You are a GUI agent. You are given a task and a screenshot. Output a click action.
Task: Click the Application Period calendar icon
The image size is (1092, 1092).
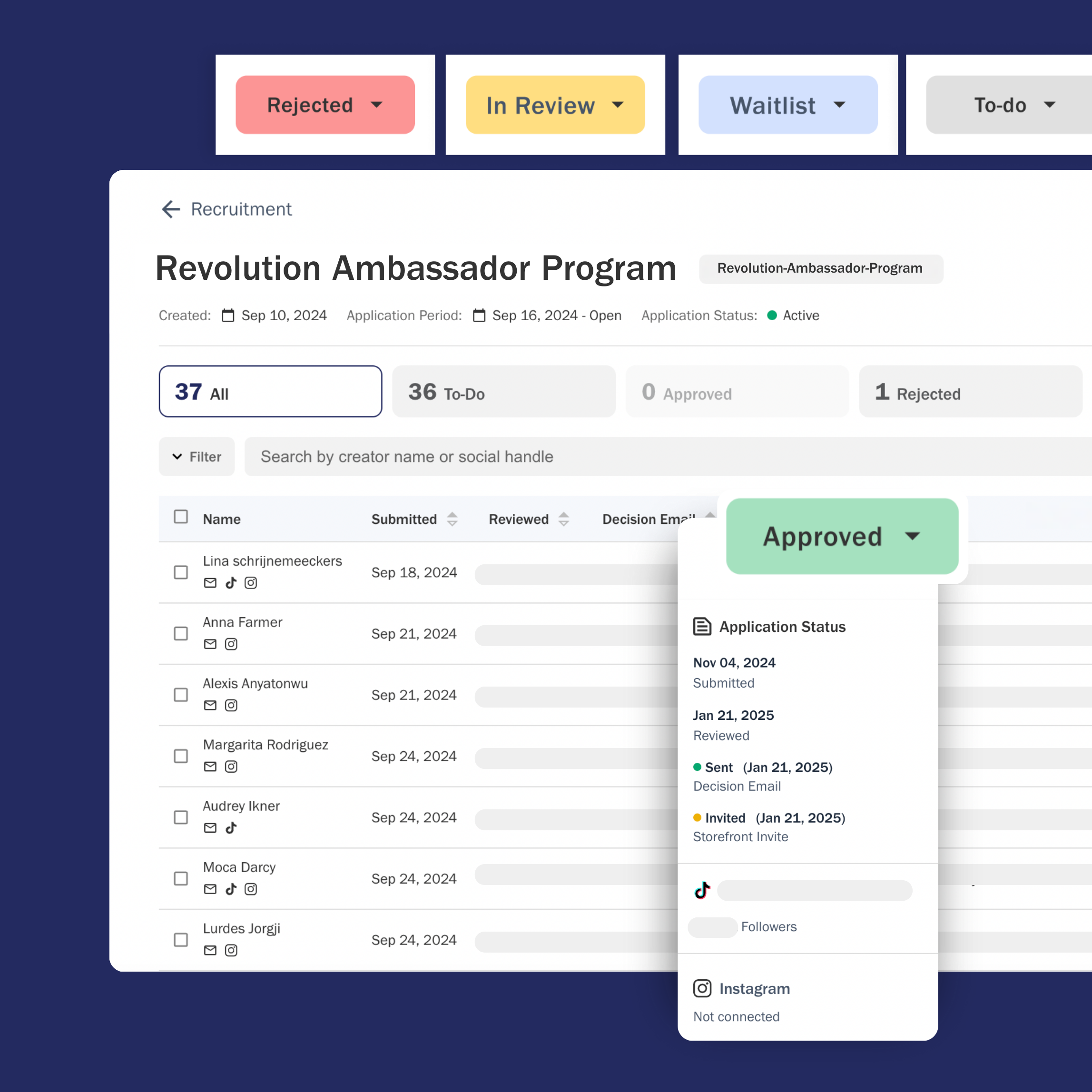[479, 315]
